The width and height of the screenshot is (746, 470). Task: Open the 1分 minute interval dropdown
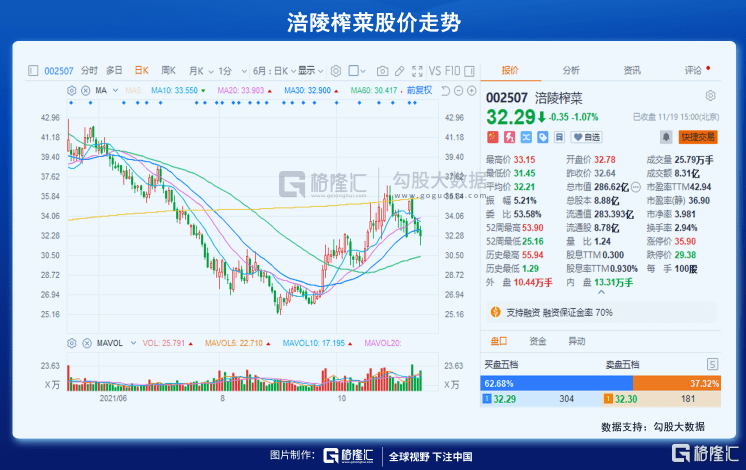(233, 71)
